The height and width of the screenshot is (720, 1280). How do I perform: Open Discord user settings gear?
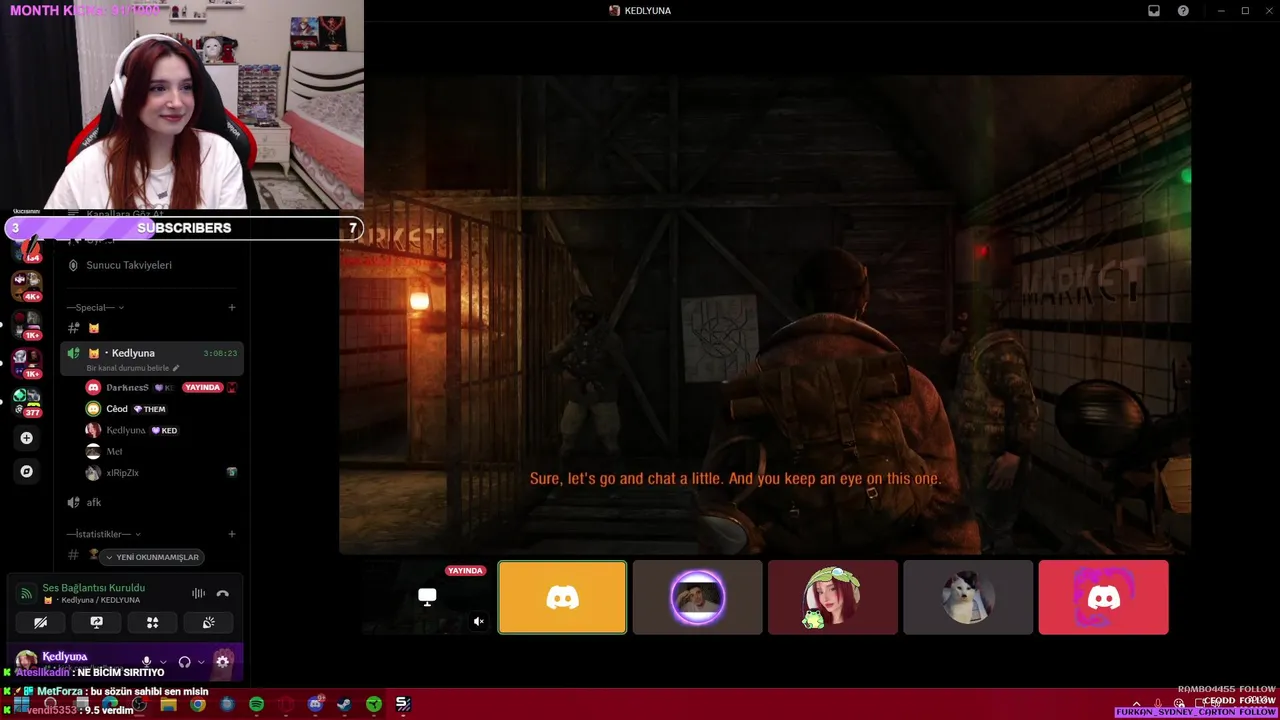click(x=223, y=661)
